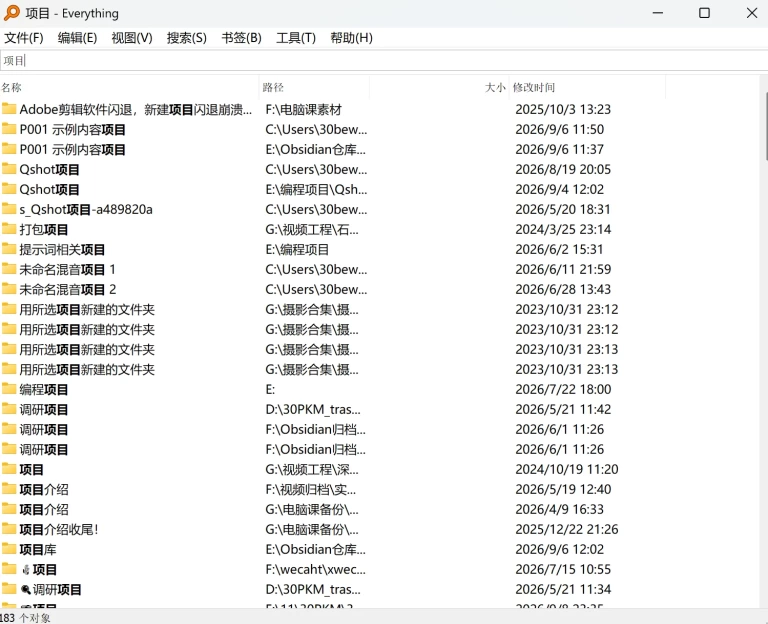The width and height of the screenshot is (768, 624).
Task: Sort results by the 路径 column header
Action: pos(314,88)
